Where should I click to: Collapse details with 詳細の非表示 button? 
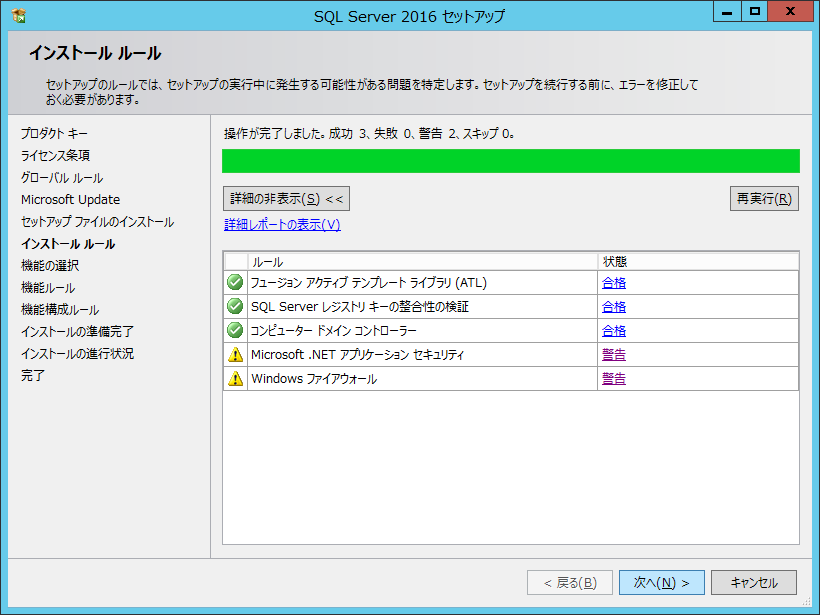click(286, 199)
